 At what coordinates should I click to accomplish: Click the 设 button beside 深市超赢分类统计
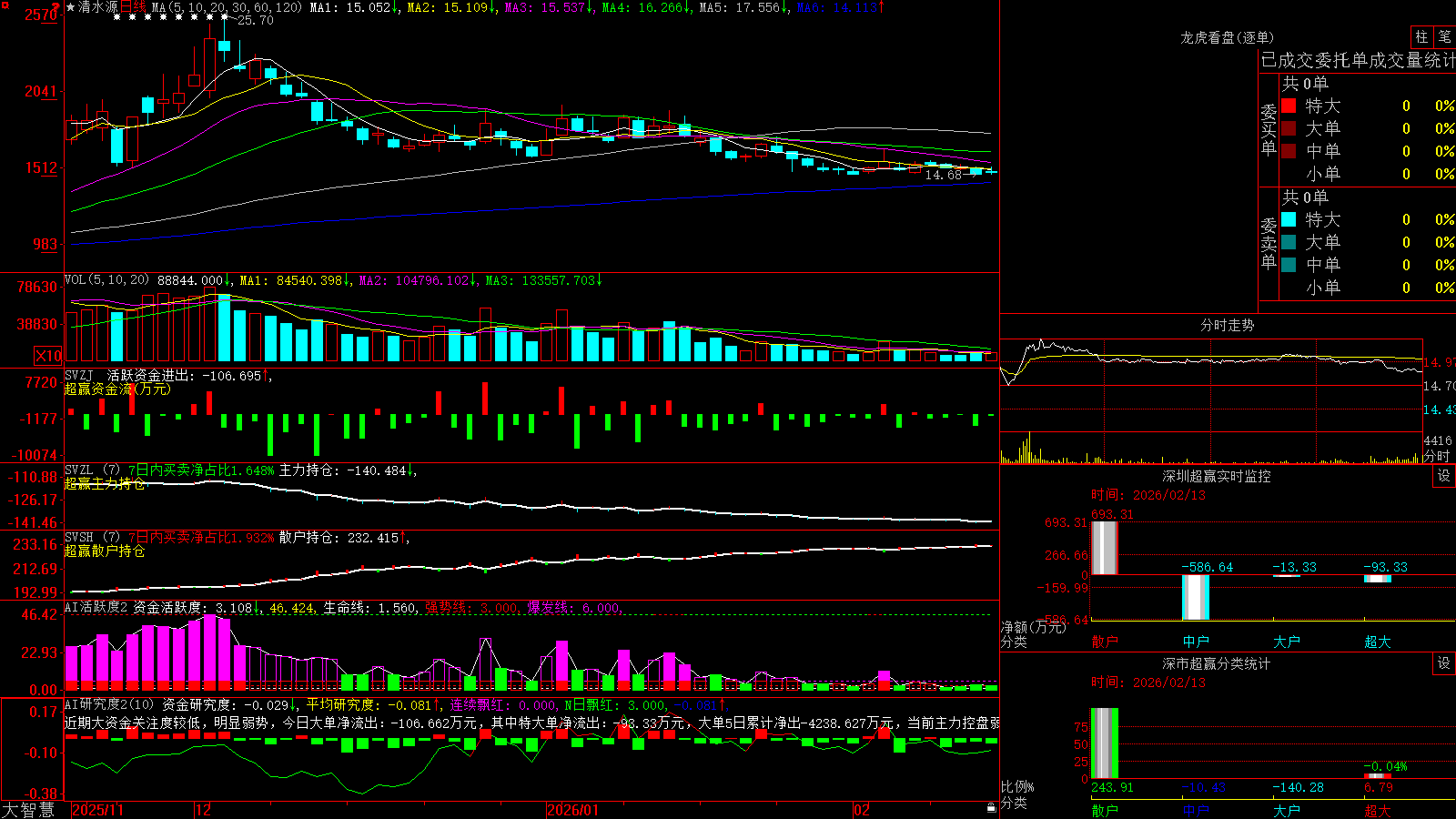click(x=1444, y=663)
